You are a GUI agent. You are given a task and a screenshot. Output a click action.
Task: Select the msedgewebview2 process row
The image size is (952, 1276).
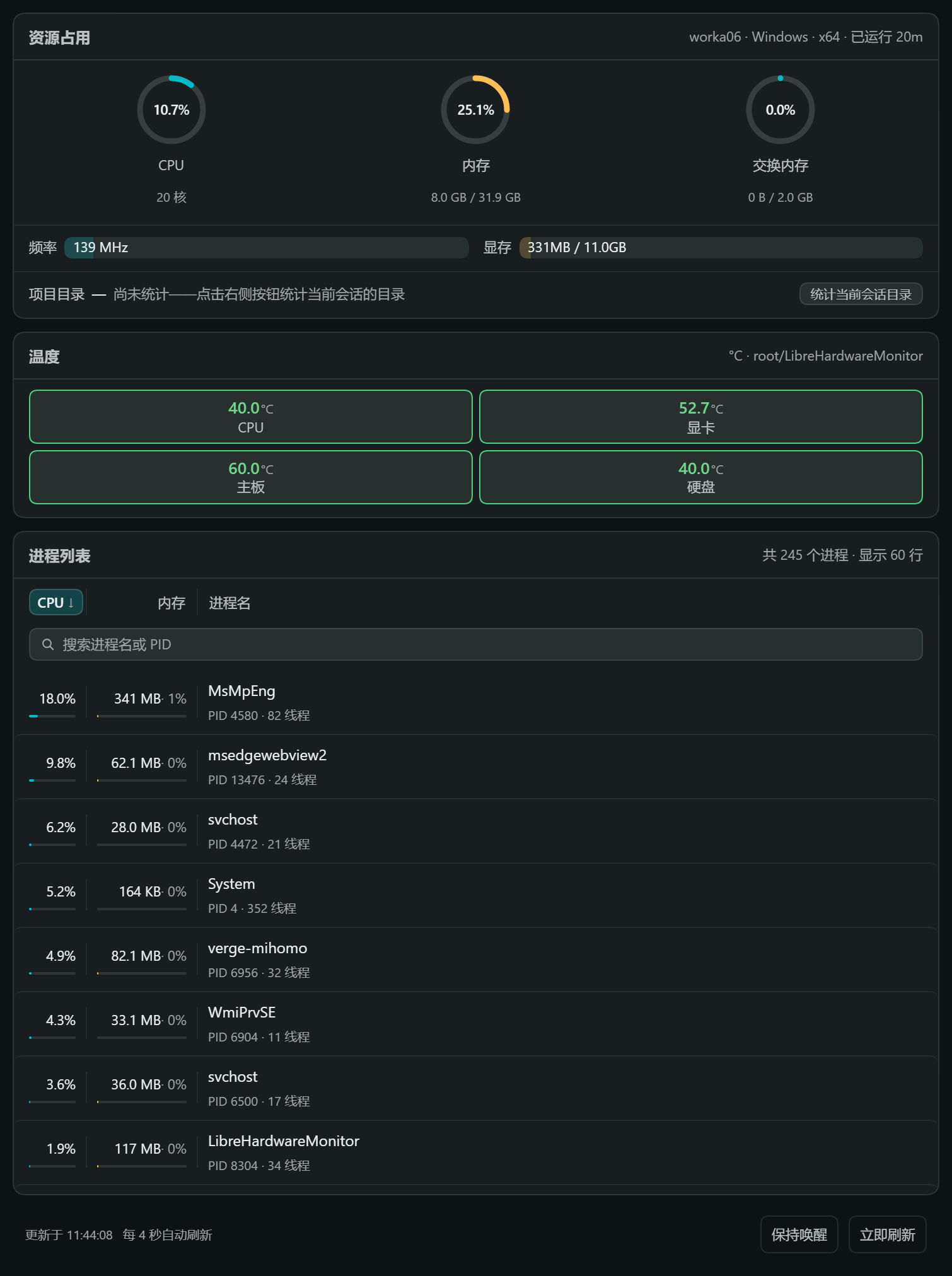click(x=476, y=767)
